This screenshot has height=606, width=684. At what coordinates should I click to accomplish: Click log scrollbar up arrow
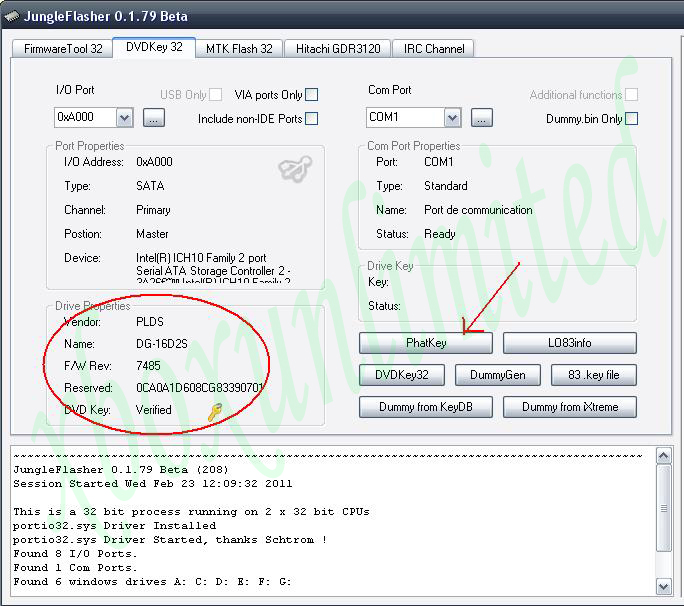[663, 456]
